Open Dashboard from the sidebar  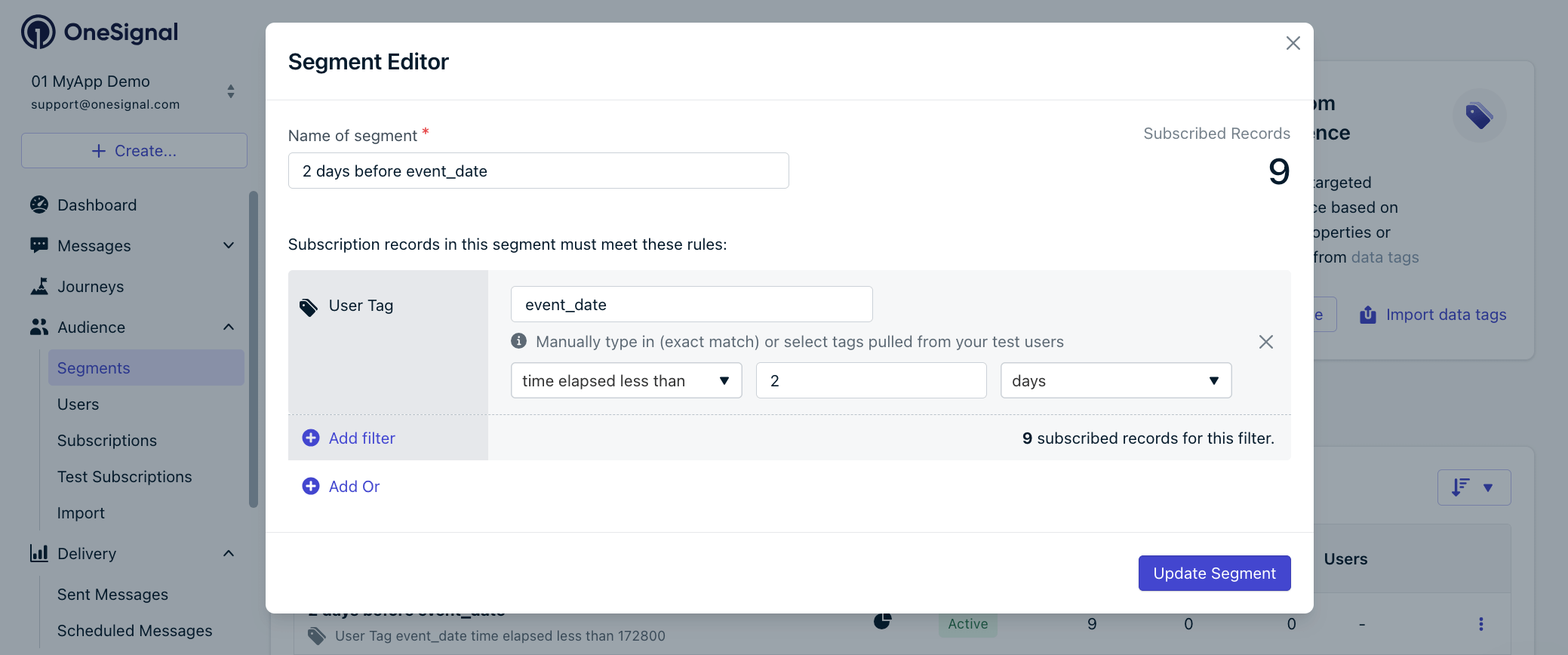pos(97,205)
